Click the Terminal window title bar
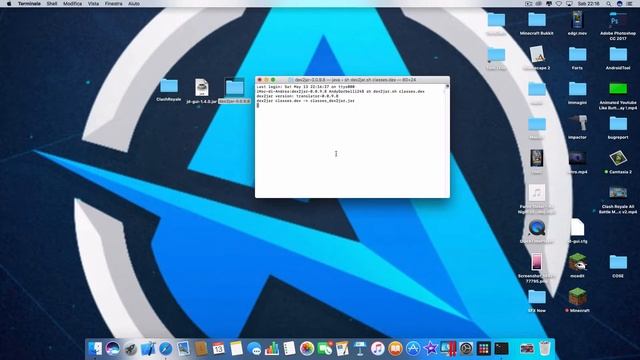Image resolution: width=640 pixels, height=360 pixels. (x=352, y=80)
